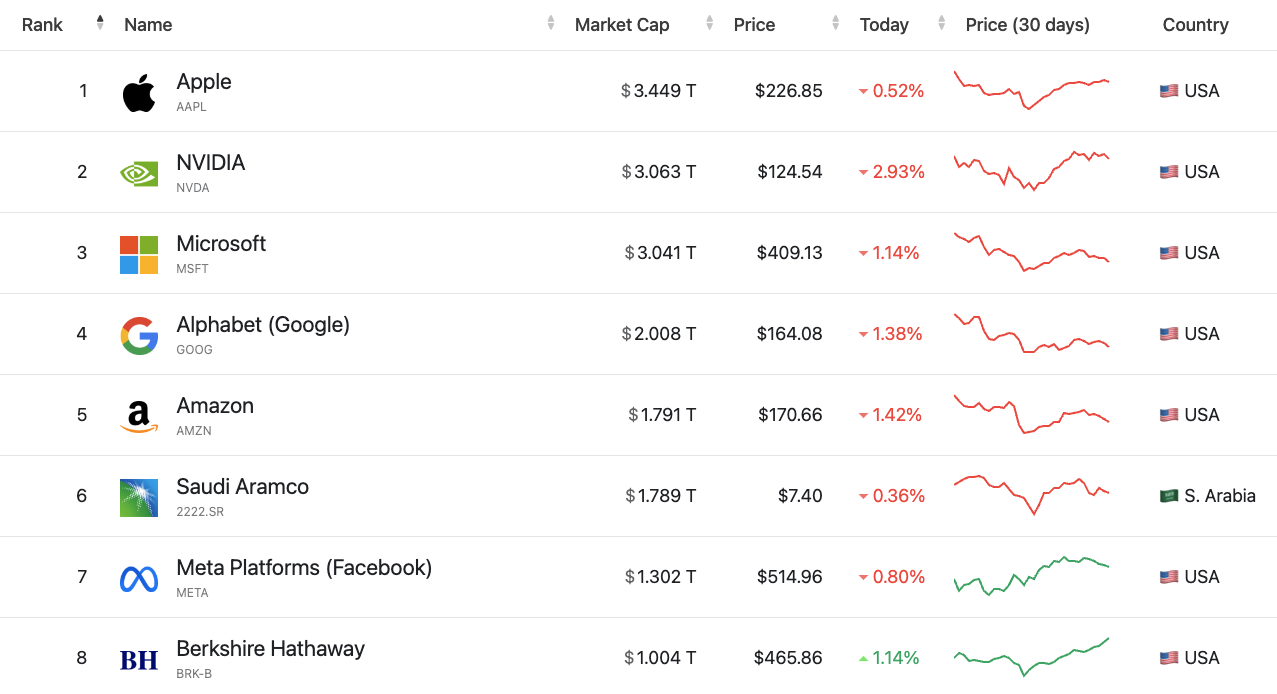This screenshot has width=1277, height=694.
Task: Click the Saudi Aramco logo icon
Action: pyautogui.click(x=139, y=498)
